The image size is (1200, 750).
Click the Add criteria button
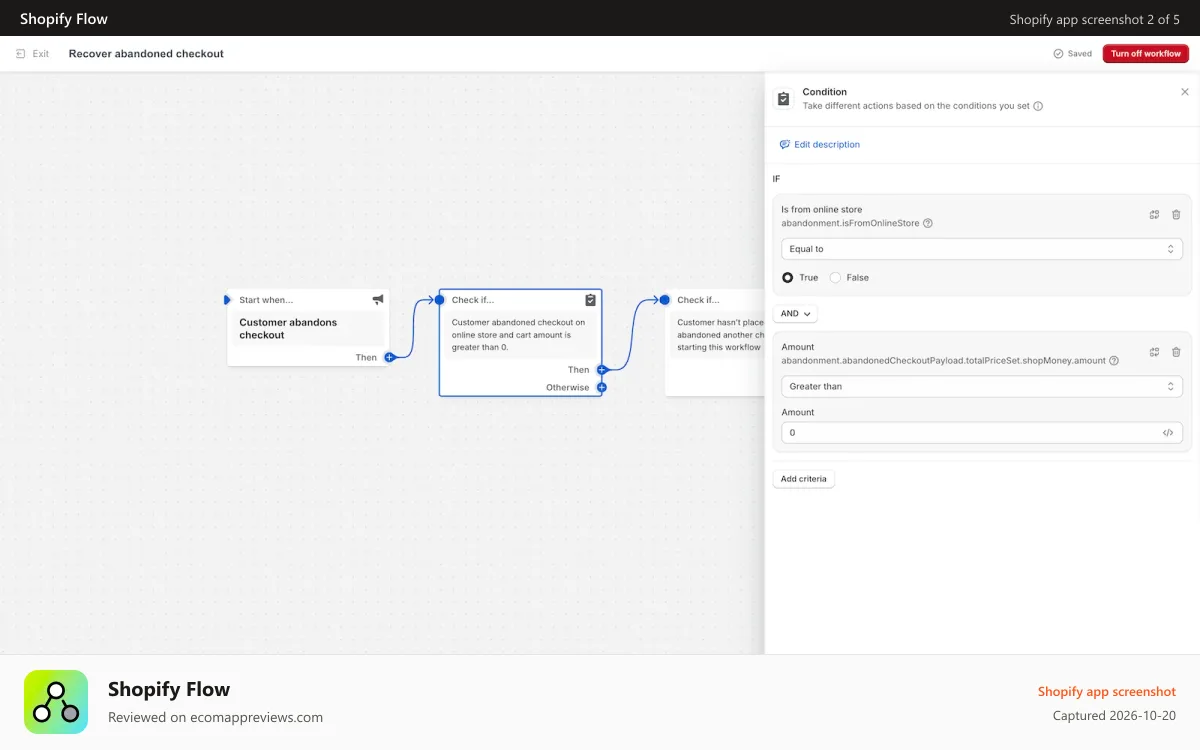[x=804, y=479]
